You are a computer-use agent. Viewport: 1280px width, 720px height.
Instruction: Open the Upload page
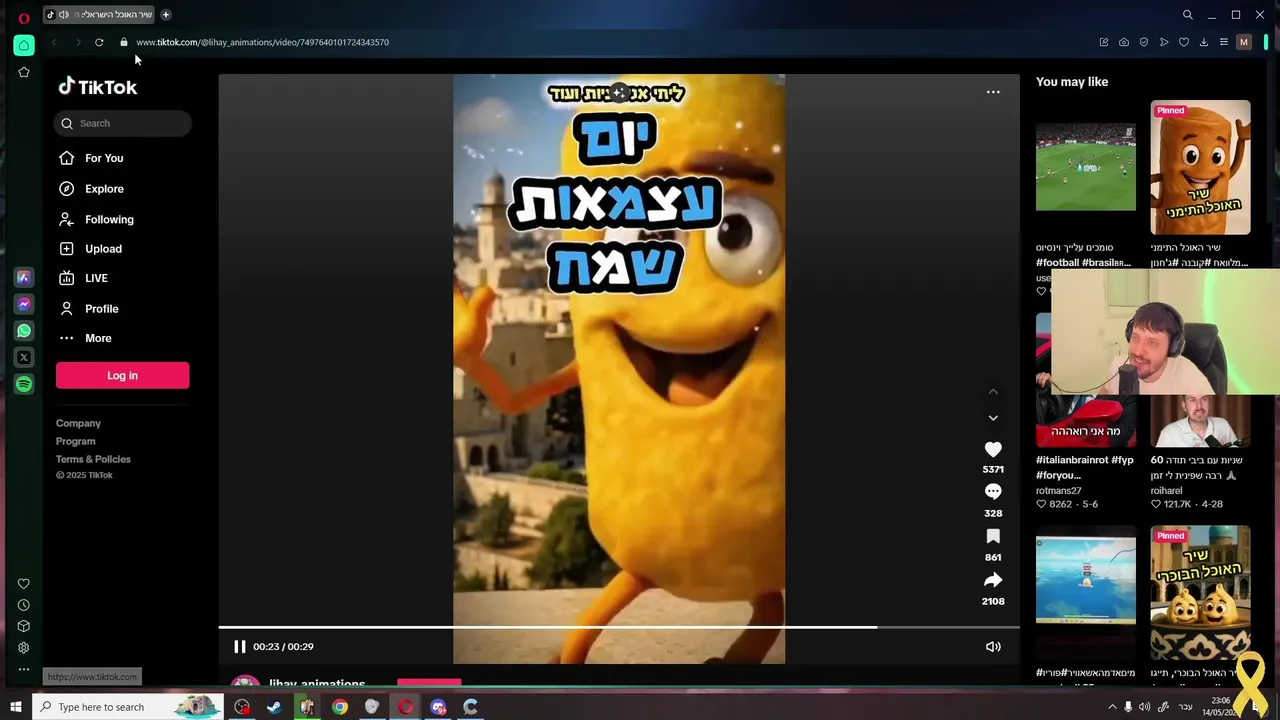pyautogui.click(x=103, y=249)
